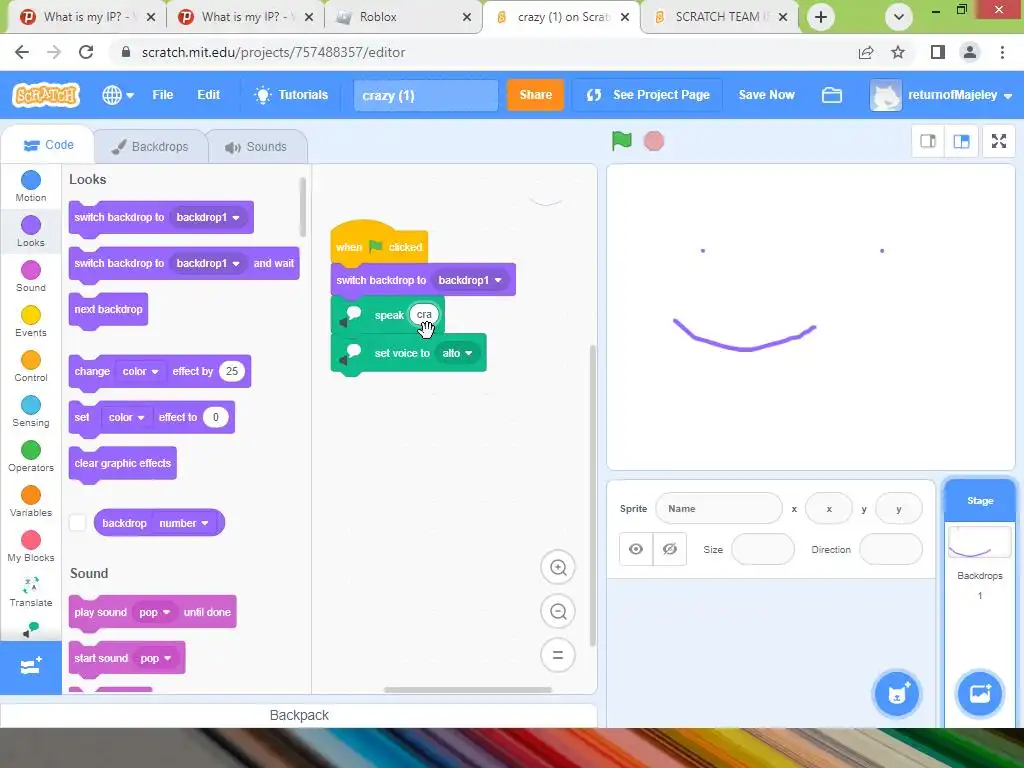Screen dimensions: 1024x768
Task: Select the Text to Speech category icon
Action: (x=31, y=630)
